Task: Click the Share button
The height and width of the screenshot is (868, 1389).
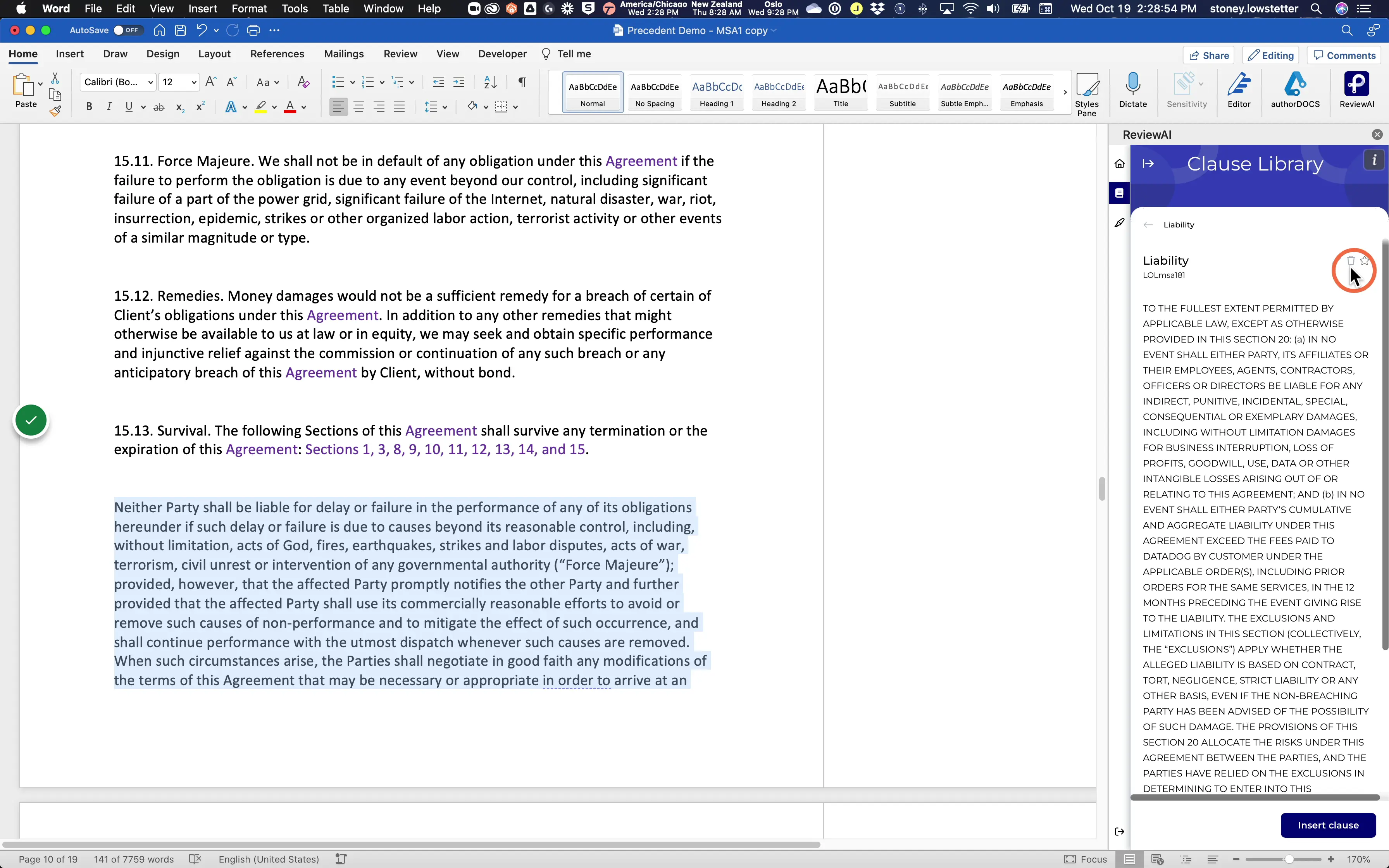Action: (x=1208, y=55)
